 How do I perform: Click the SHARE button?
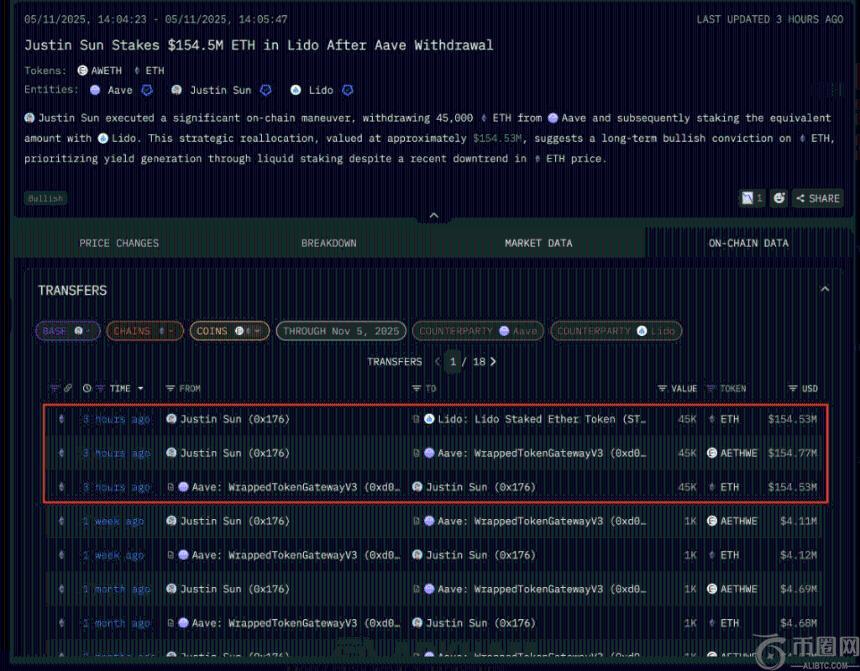click(x=818, y=198)
